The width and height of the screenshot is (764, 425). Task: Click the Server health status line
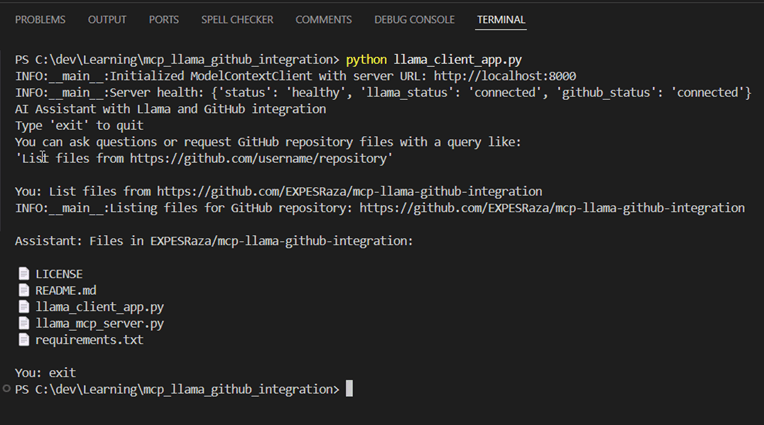(x=383, y=93)
